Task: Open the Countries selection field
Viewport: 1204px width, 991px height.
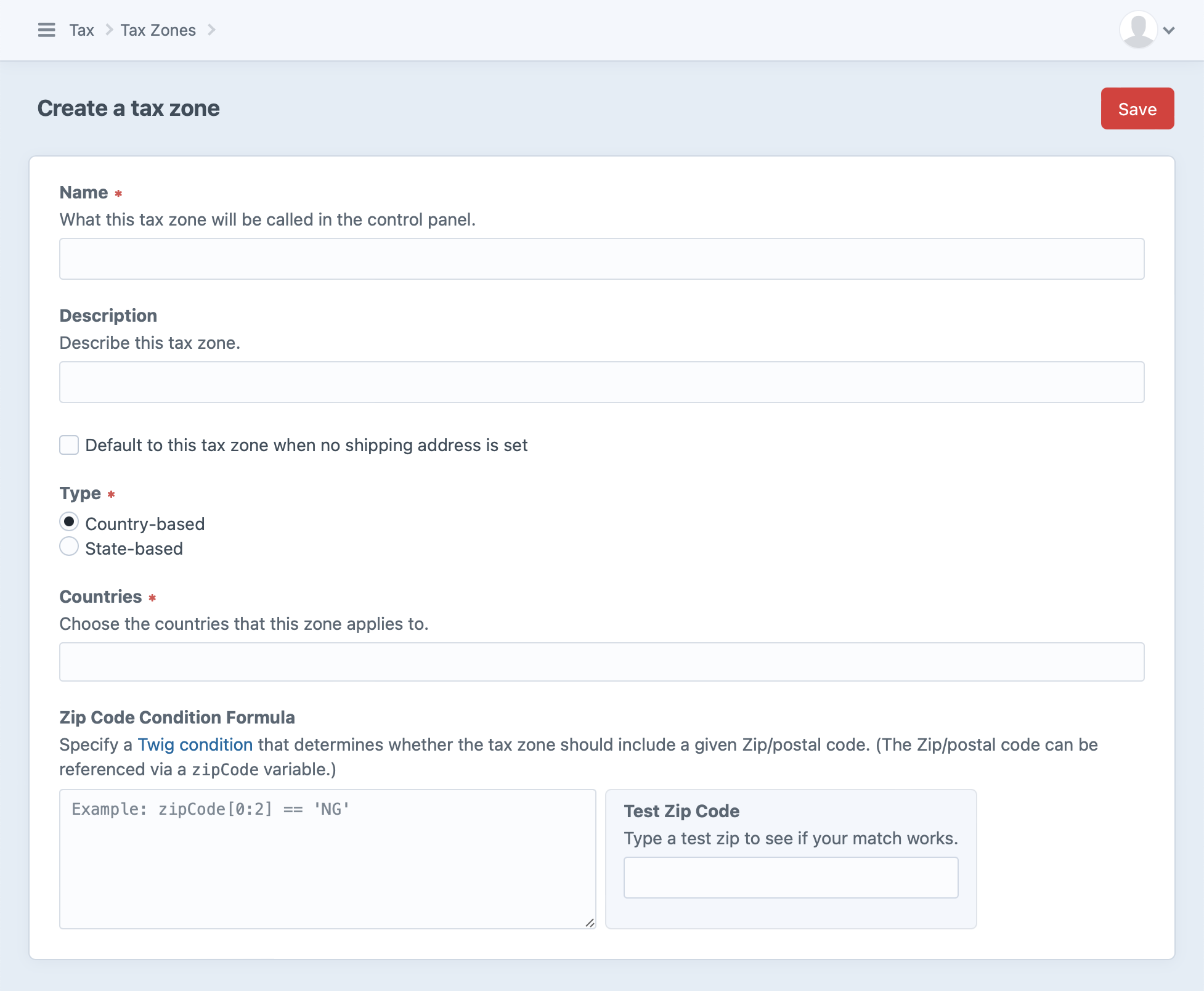Action: click(601, 662)
